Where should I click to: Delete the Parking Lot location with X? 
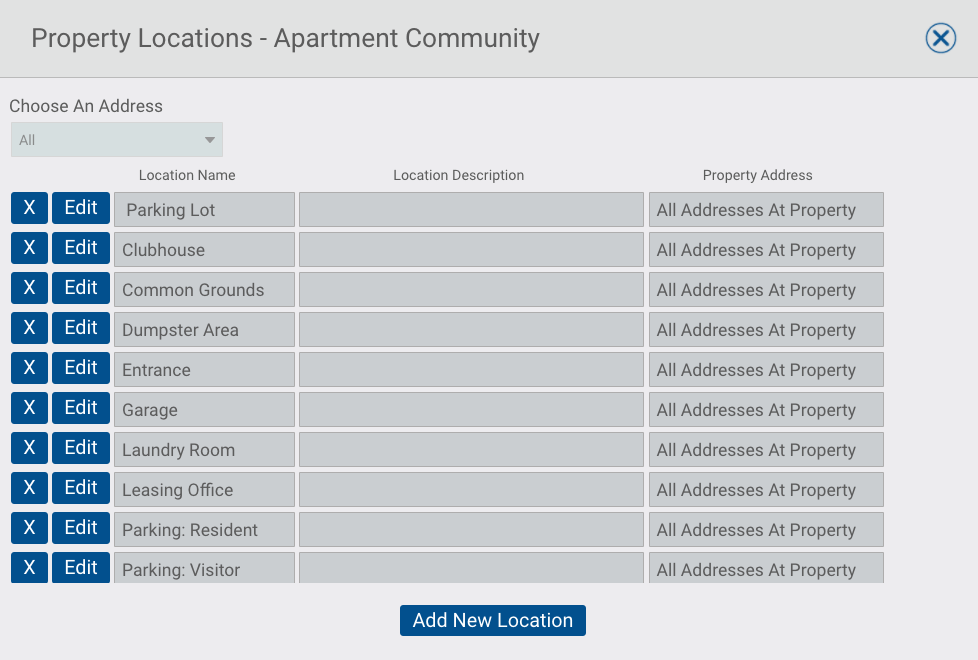(29, 208)
